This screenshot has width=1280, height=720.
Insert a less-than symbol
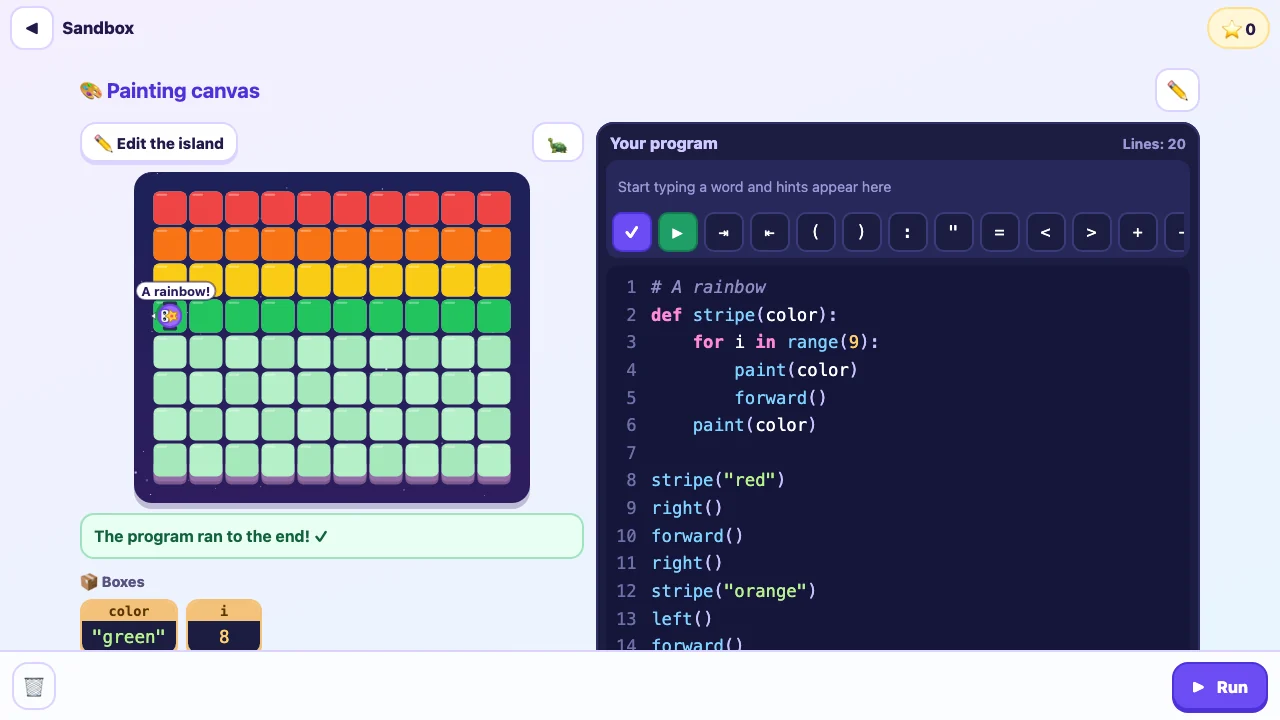pyautogui.click(x=1046, y=232)
